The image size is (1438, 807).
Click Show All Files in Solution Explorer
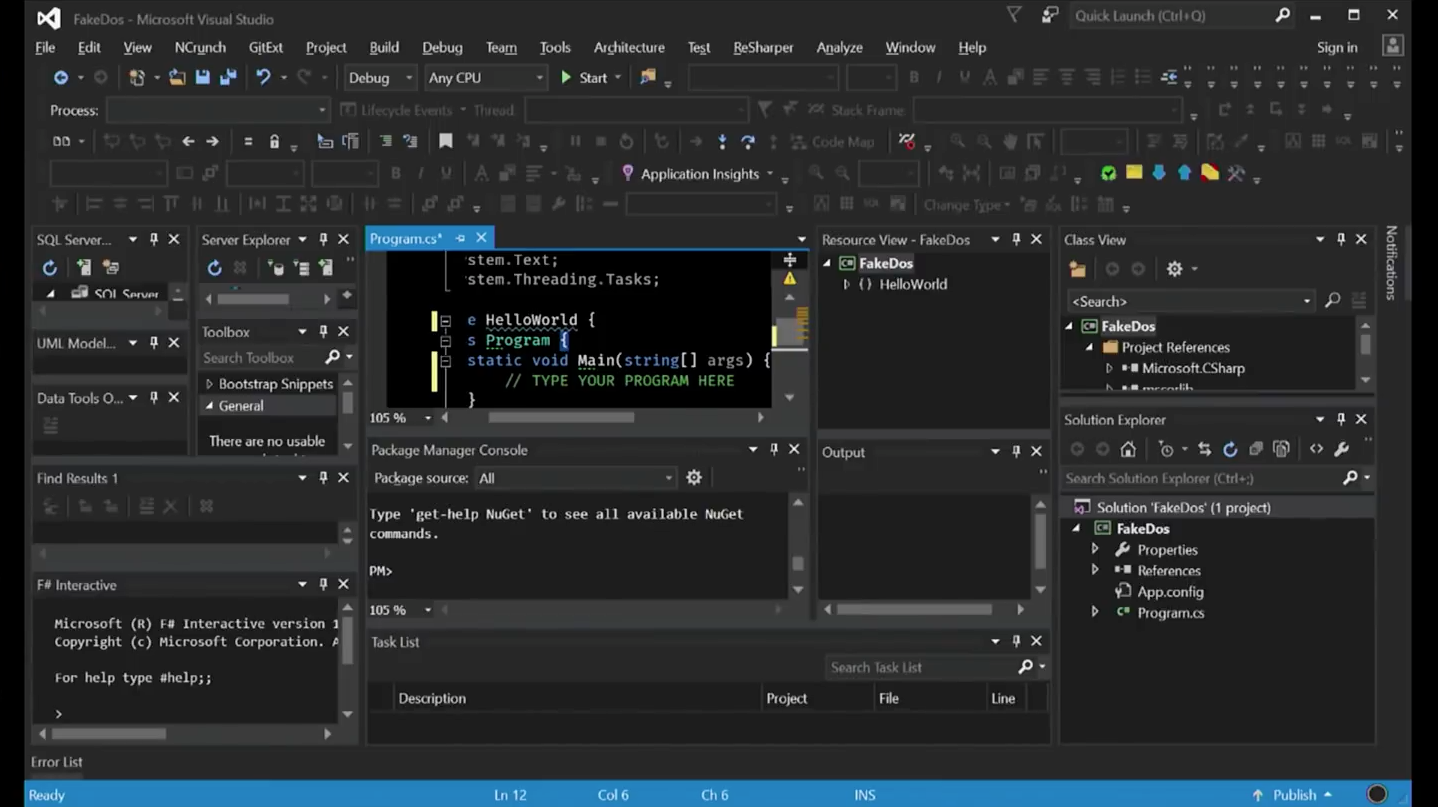pyautogui.click(x=1282, y=449)
